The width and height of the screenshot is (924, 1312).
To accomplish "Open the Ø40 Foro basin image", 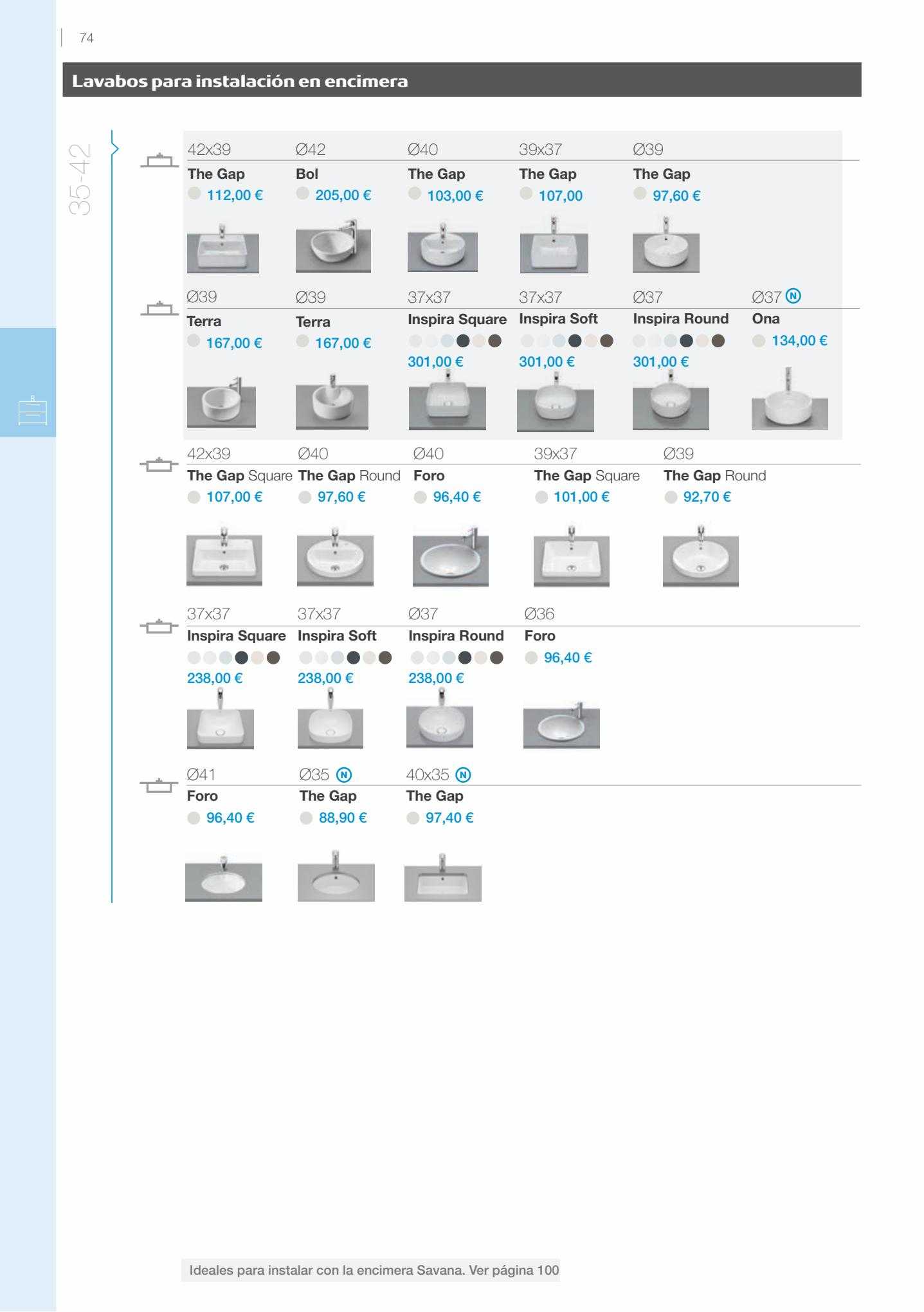I will coord(451,556).
